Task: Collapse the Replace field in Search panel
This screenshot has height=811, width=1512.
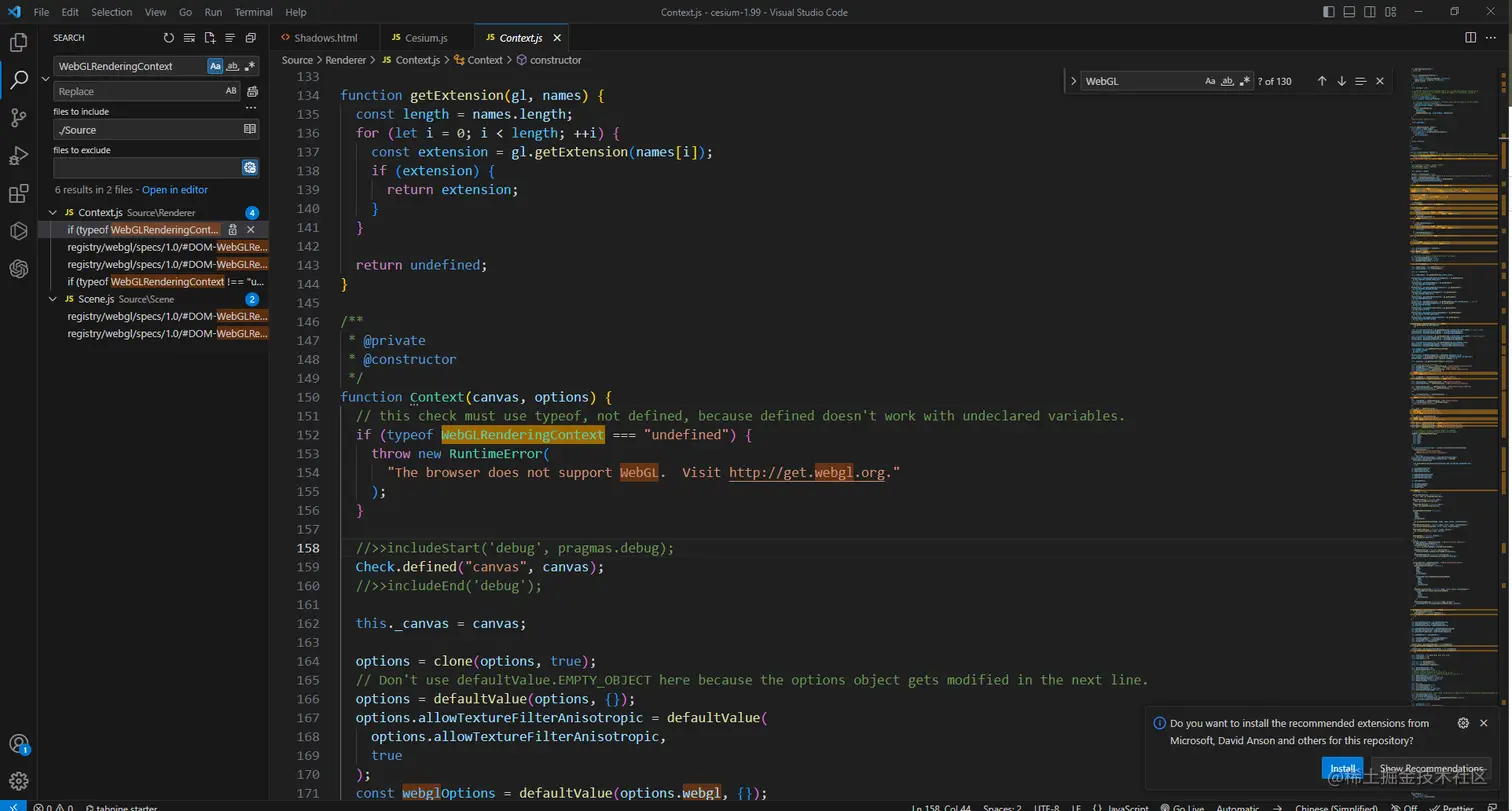Action: 45,78
